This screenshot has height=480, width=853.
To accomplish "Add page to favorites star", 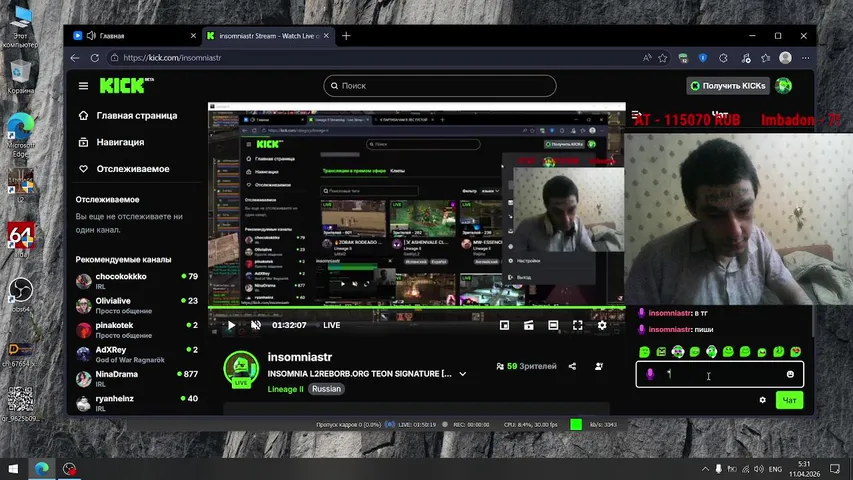I will tap(663, 58).
